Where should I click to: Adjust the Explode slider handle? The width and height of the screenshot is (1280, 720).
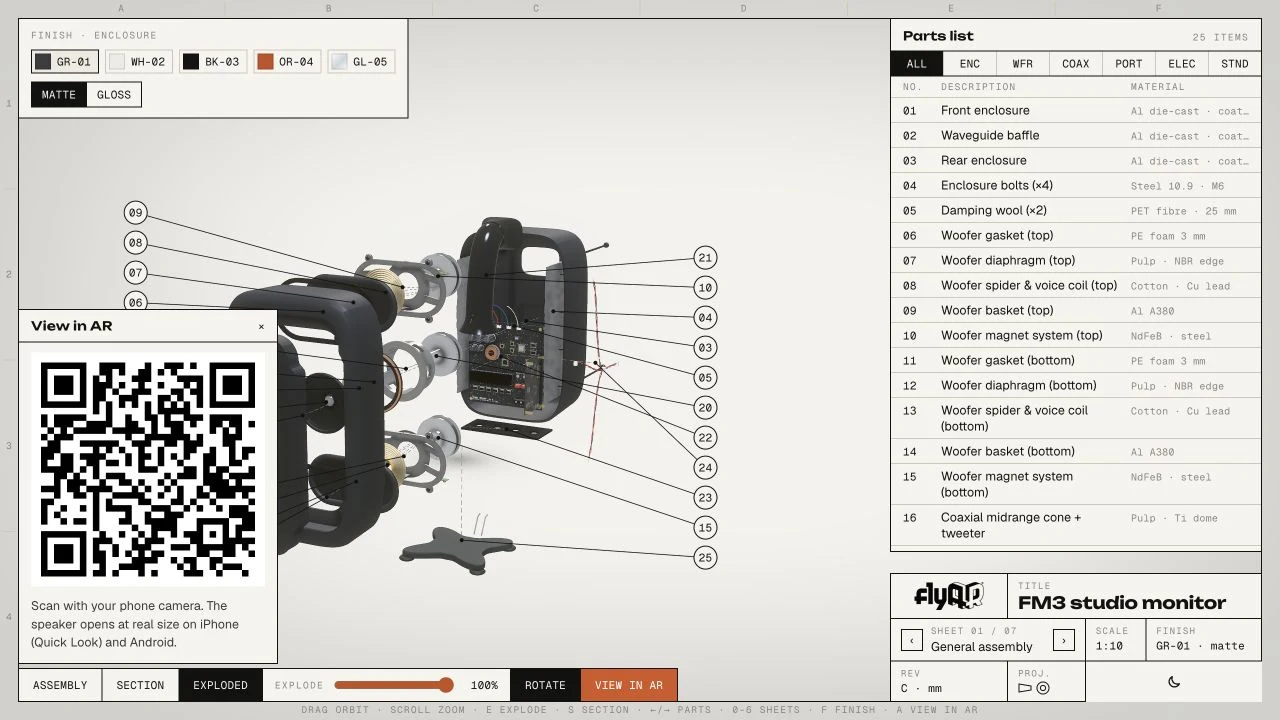446,685
